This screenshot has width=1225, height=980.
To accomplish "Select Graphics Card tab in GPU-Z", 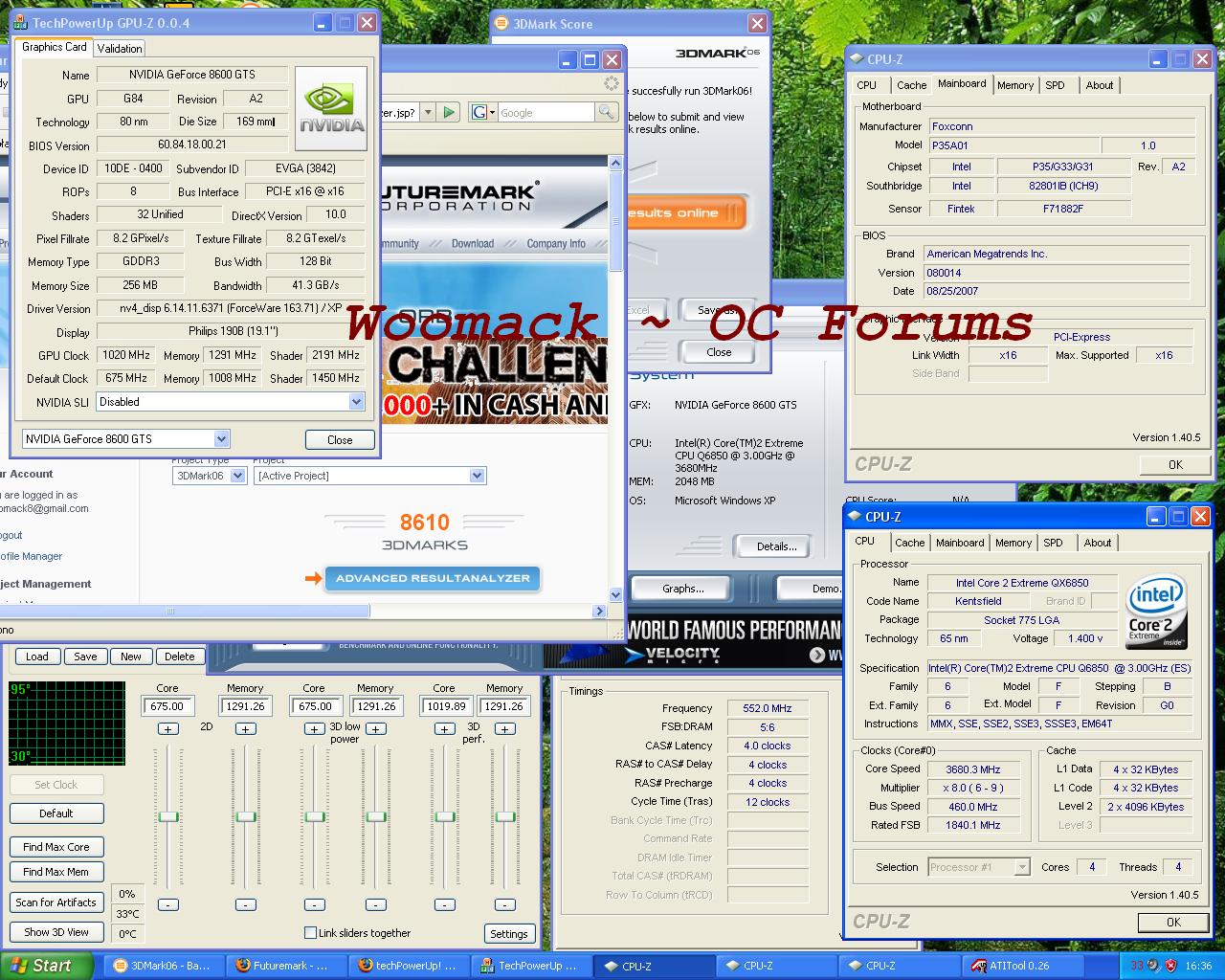I will [55, 47].
